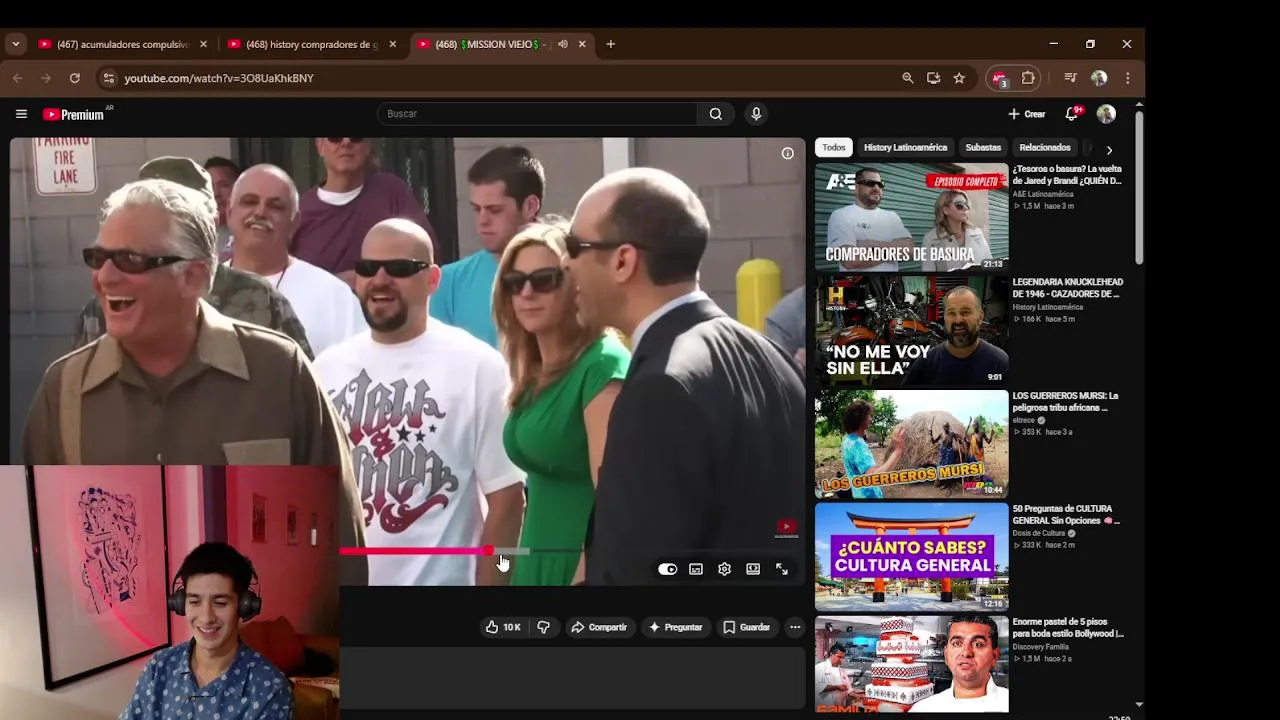This screenshot has height=720, width=1280.
Task: Open Chrome three-dot menu
Action: [x=1128, y=78]
